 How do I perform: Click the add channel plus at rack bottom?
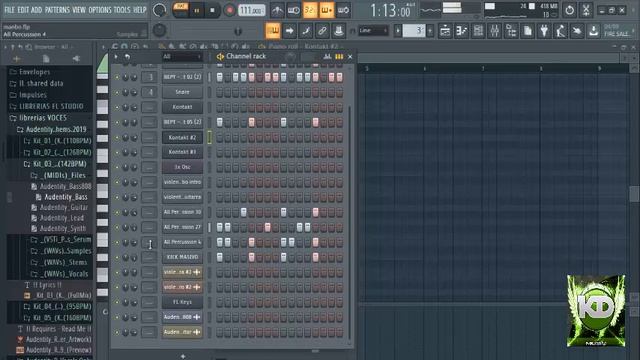[x=183, y=356]
